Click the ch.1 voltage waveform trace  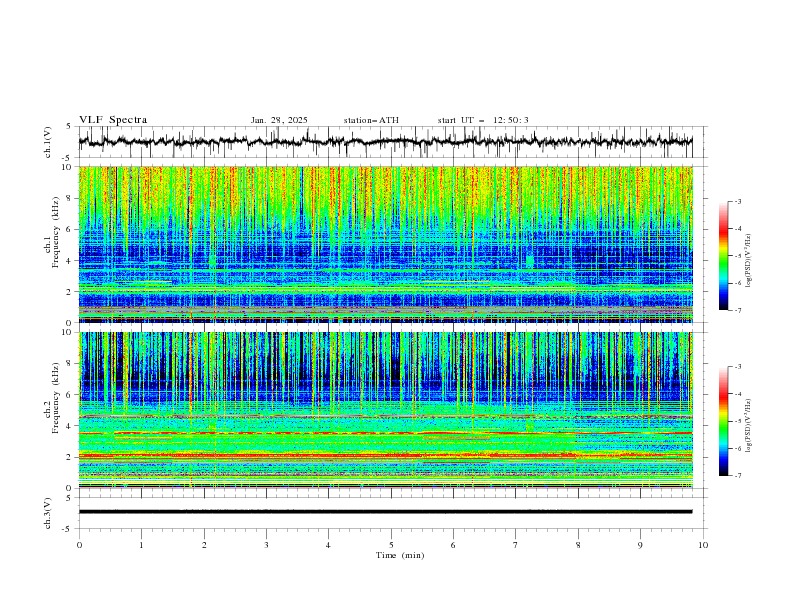385,141
